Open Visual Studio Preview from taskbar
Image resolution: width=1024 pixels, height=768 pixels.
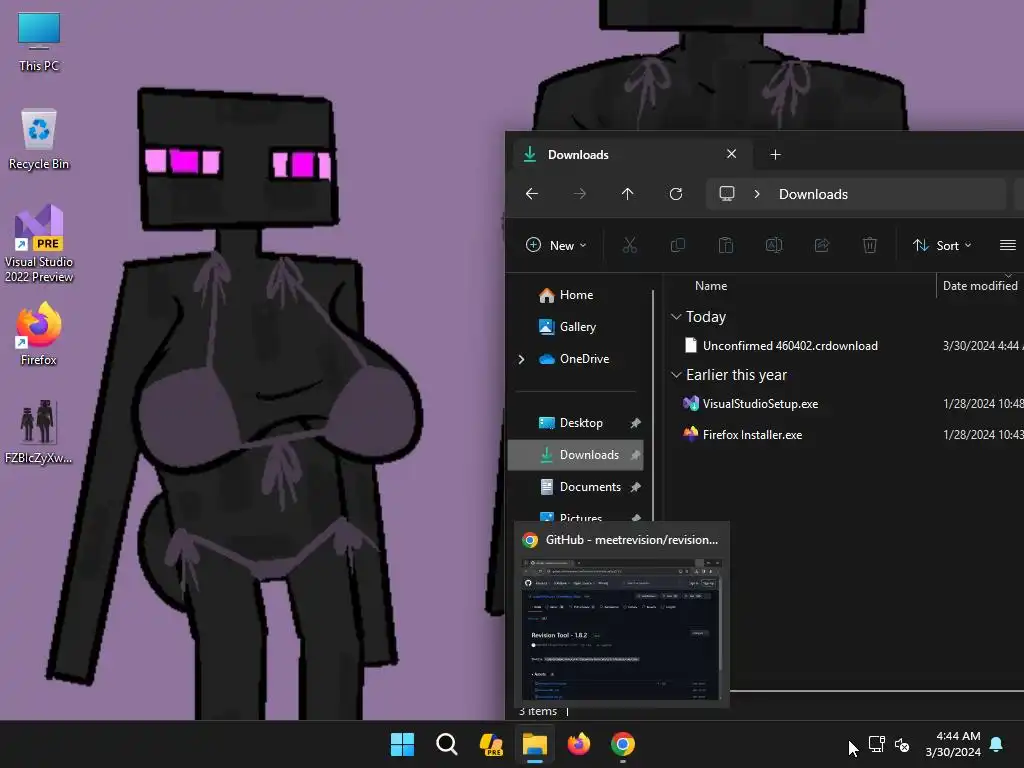tap(491, 744)
